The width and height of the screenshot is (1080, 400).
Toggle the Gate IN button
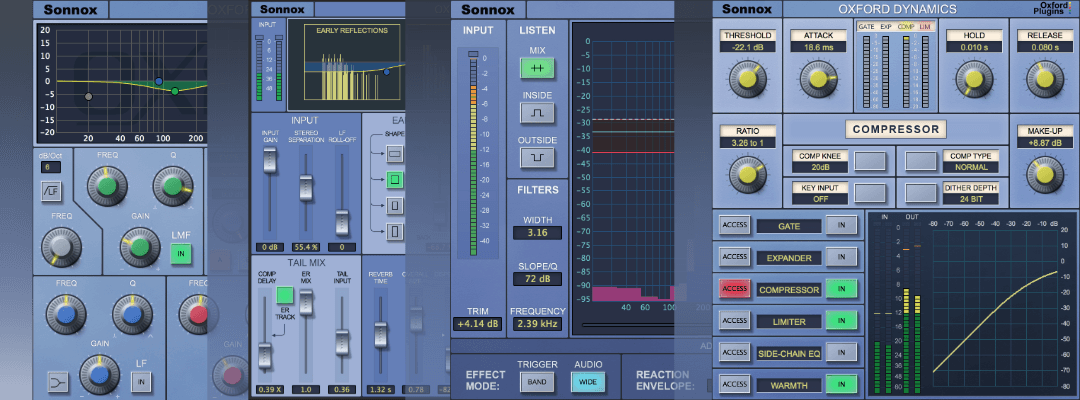pyautogui.click(x=841, y=227)
